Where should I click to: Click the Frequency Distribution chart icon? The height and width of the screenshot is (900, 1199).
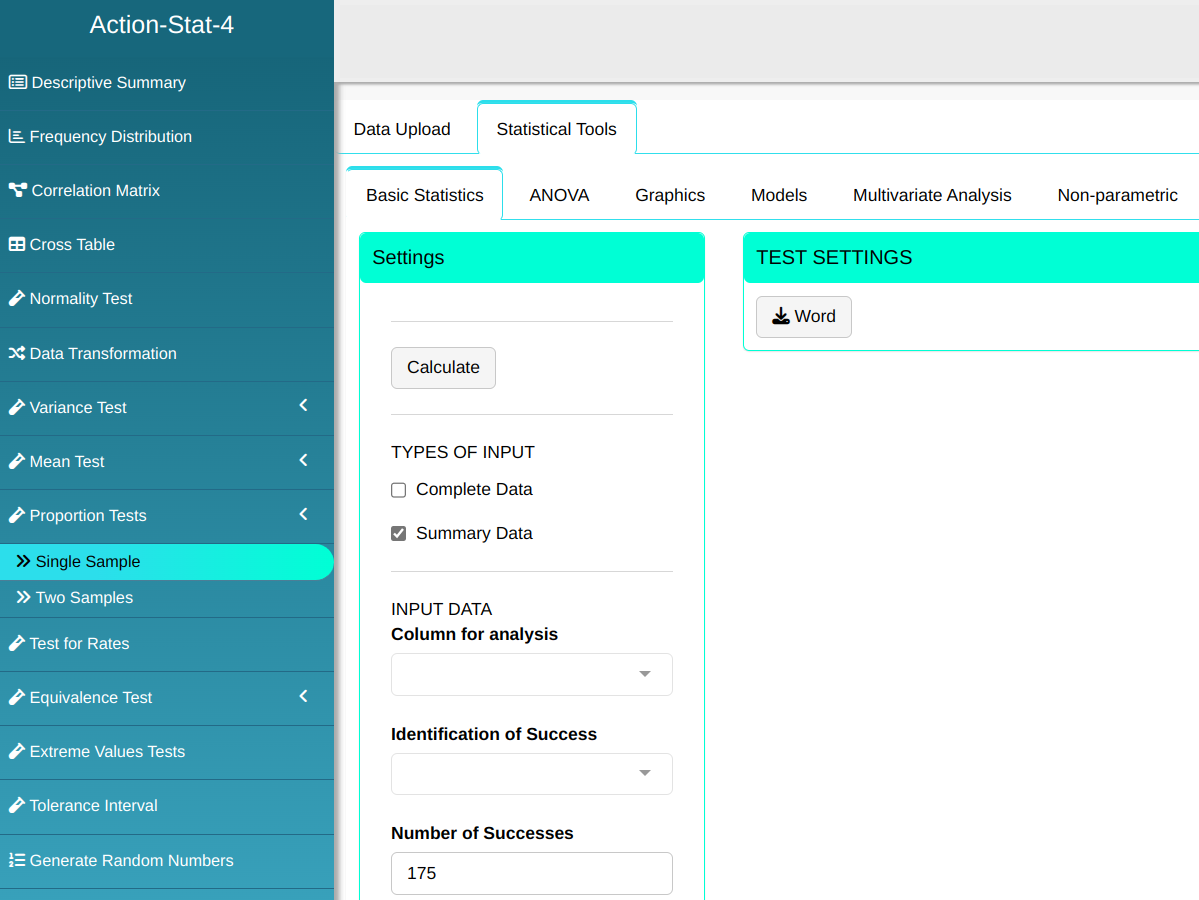click(x=17, y=137)
